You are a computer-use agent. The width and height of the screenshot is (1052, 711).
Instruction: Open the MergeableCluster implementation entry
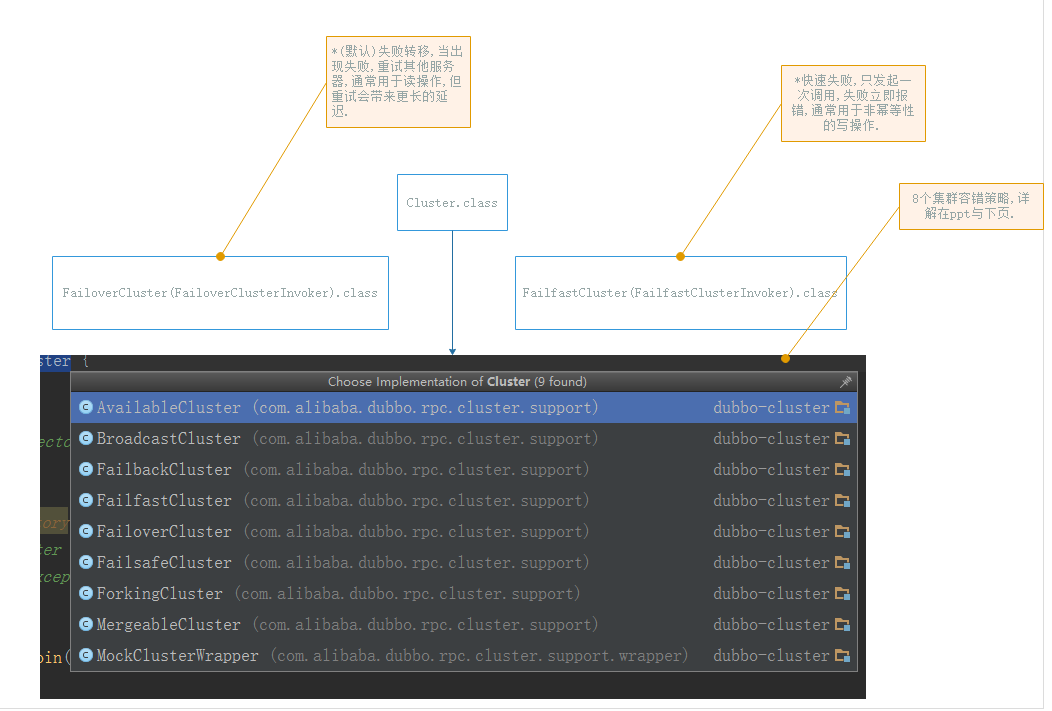click(169, 625)
